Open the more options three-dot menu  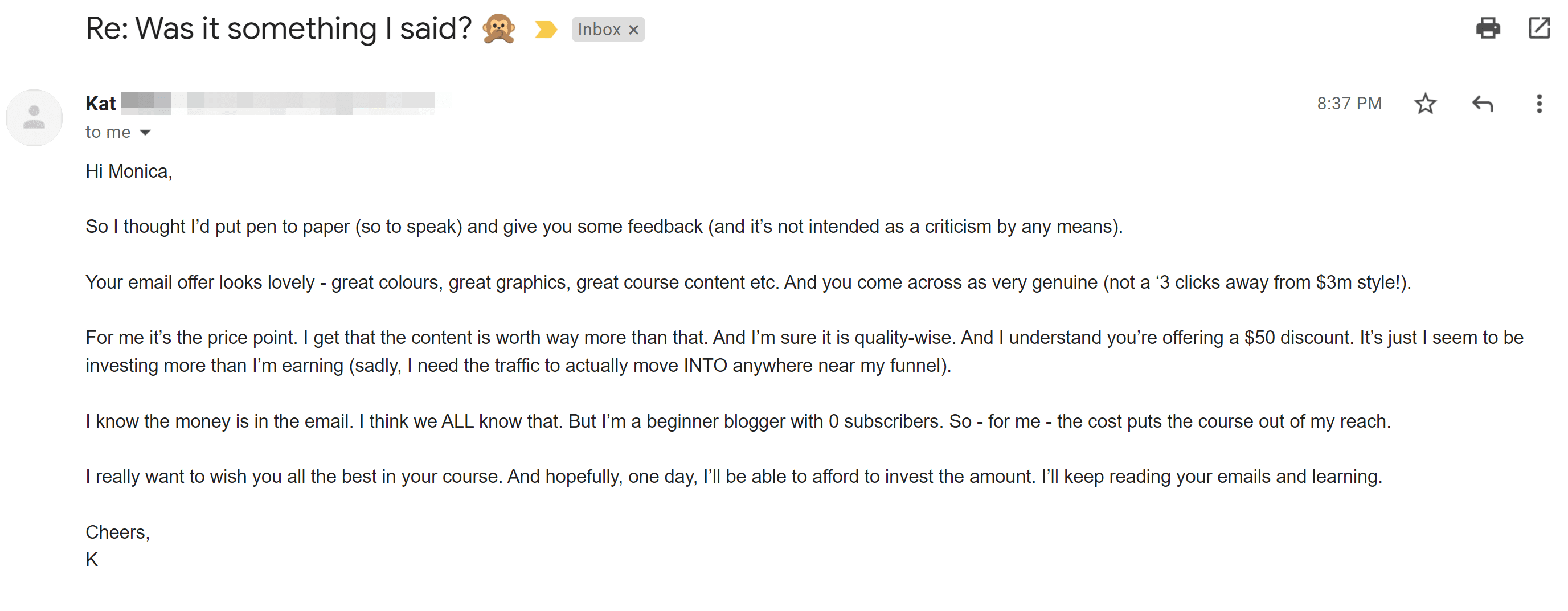pos(1540,104)
